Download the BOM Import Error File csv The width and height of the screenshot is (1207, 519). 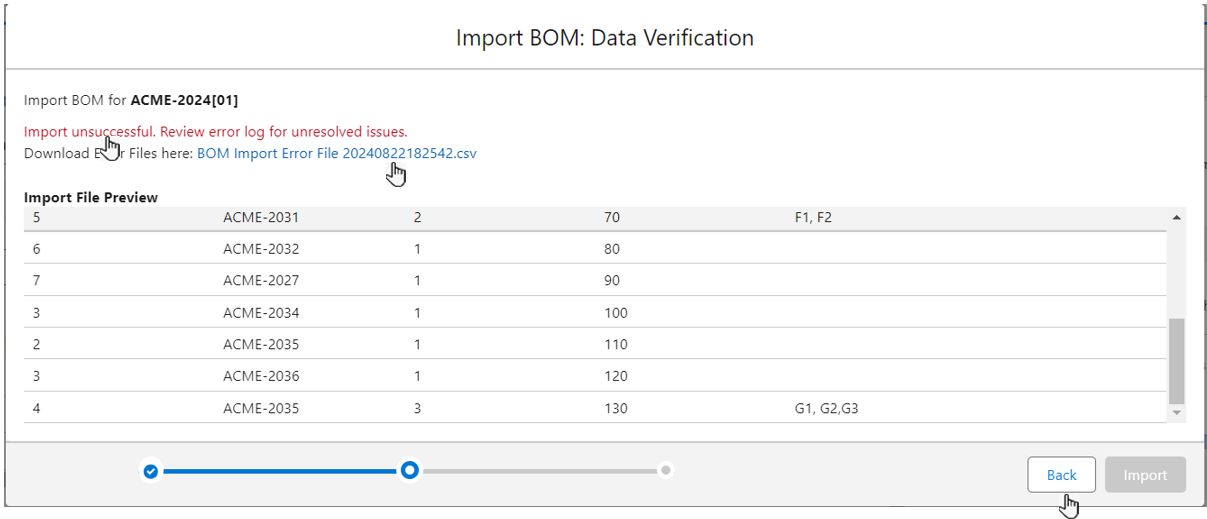tap(336, 153)
